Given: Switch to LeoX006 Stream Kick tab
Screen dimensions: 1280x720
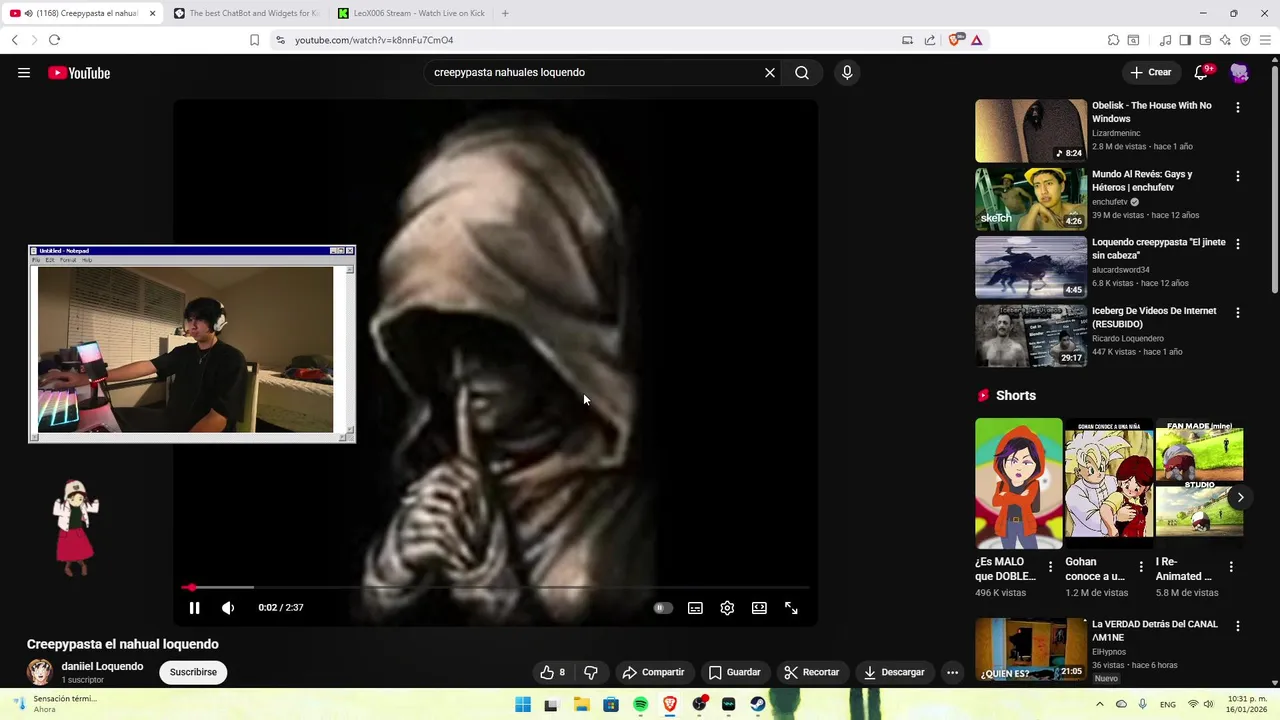Looking at the screenshot, I should (410, 13).
